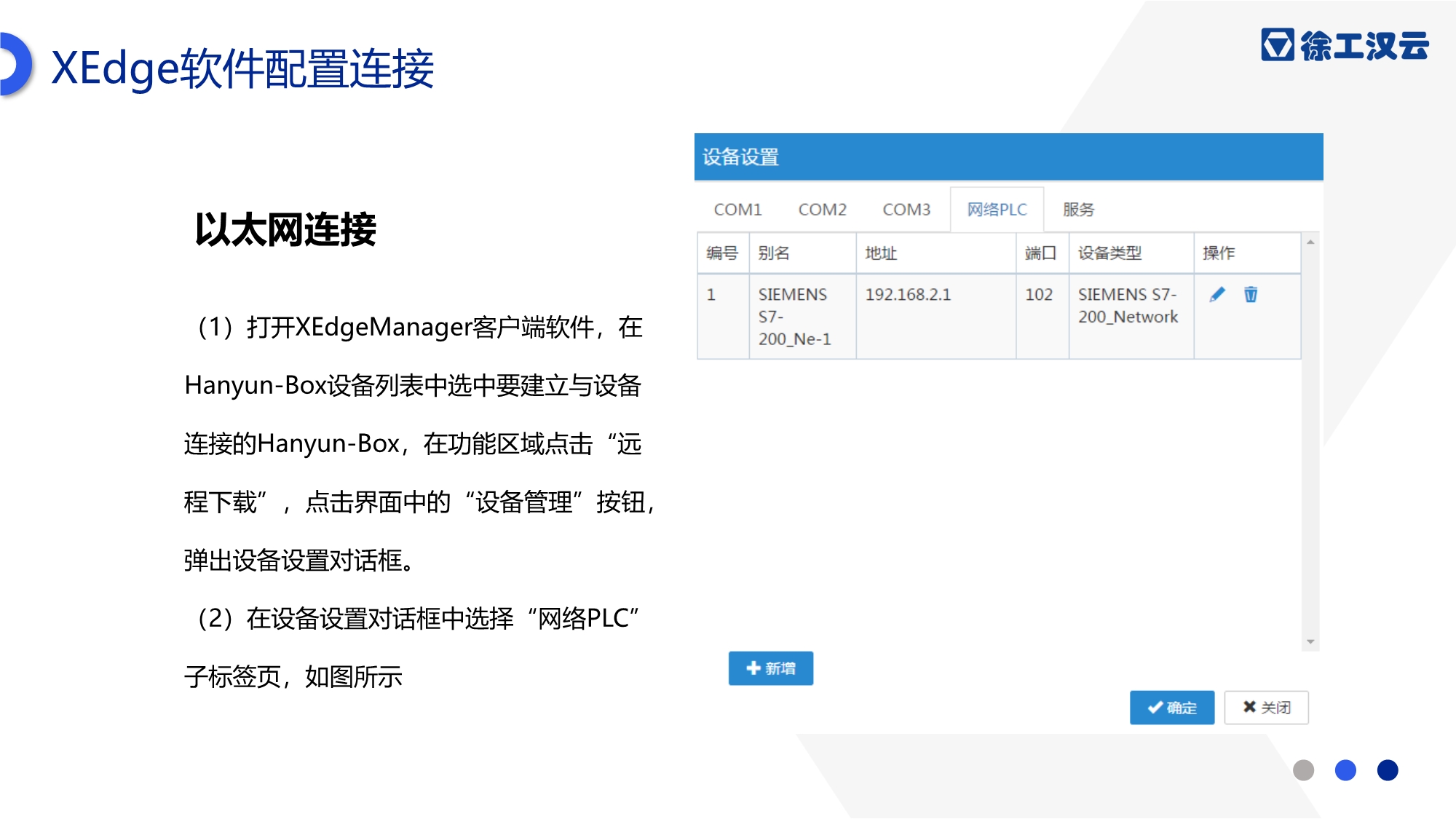Click the gray slide indicator dot

pyautogui.click(x=1303, y=770)
